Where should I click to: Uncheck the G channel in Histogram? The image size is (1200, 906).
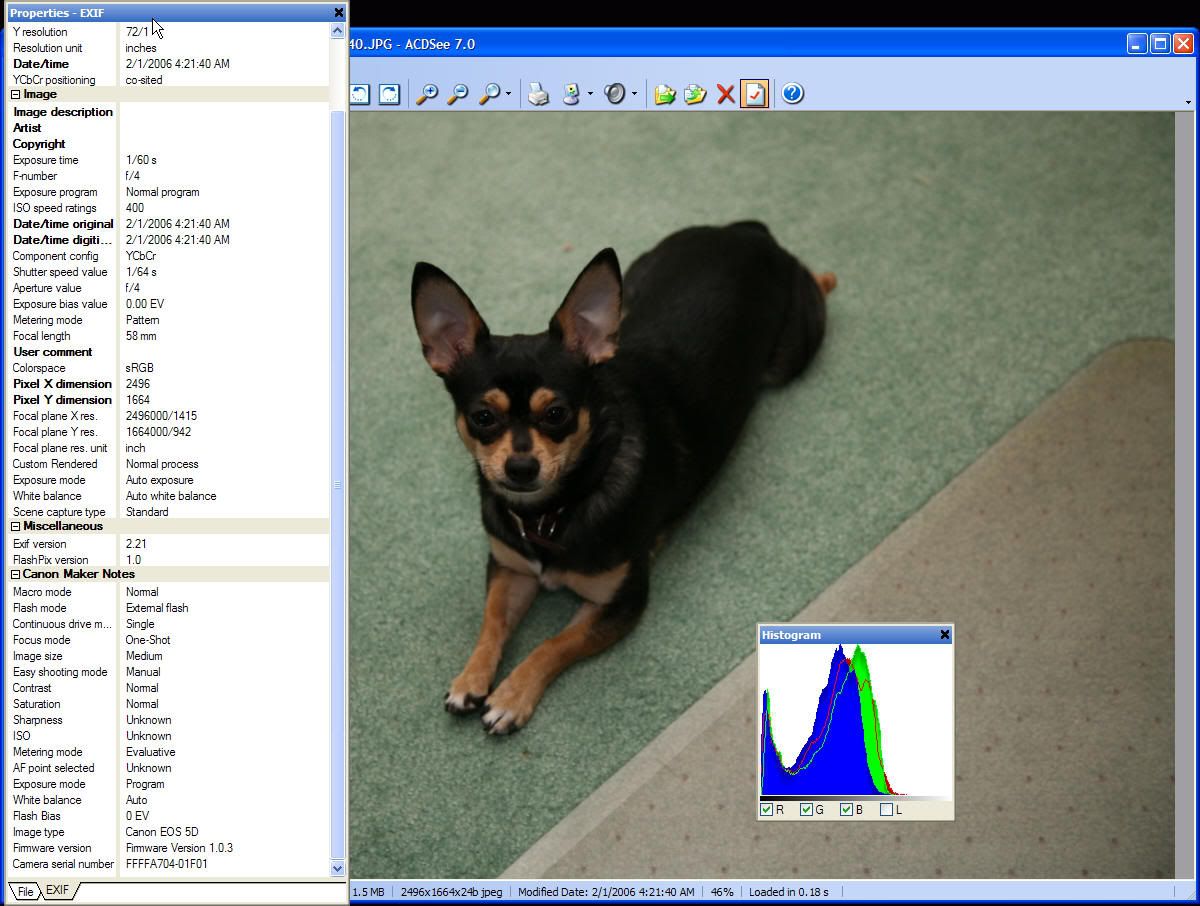pos(807,809)
